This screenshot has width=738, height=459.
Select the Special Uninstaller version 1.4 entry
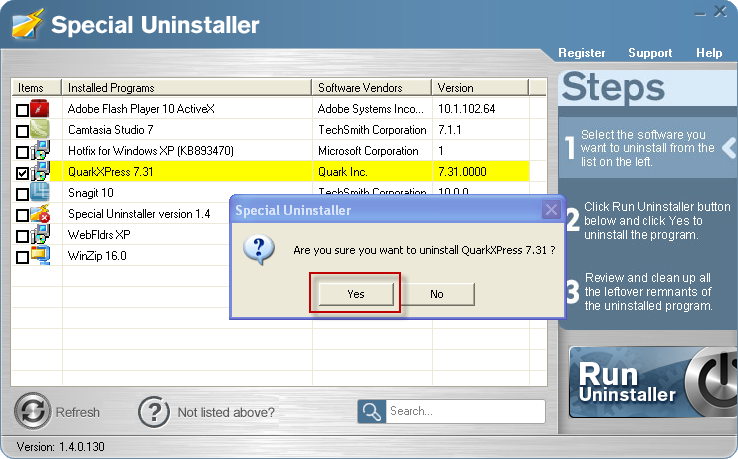point(139,214)
